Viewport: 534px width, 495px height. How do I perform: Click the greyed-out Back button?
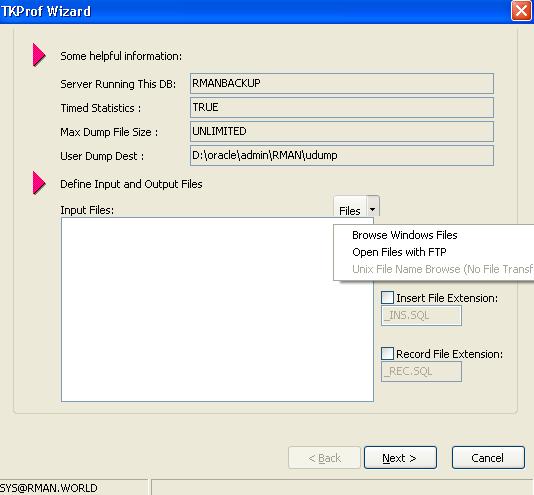pos(324,458)
